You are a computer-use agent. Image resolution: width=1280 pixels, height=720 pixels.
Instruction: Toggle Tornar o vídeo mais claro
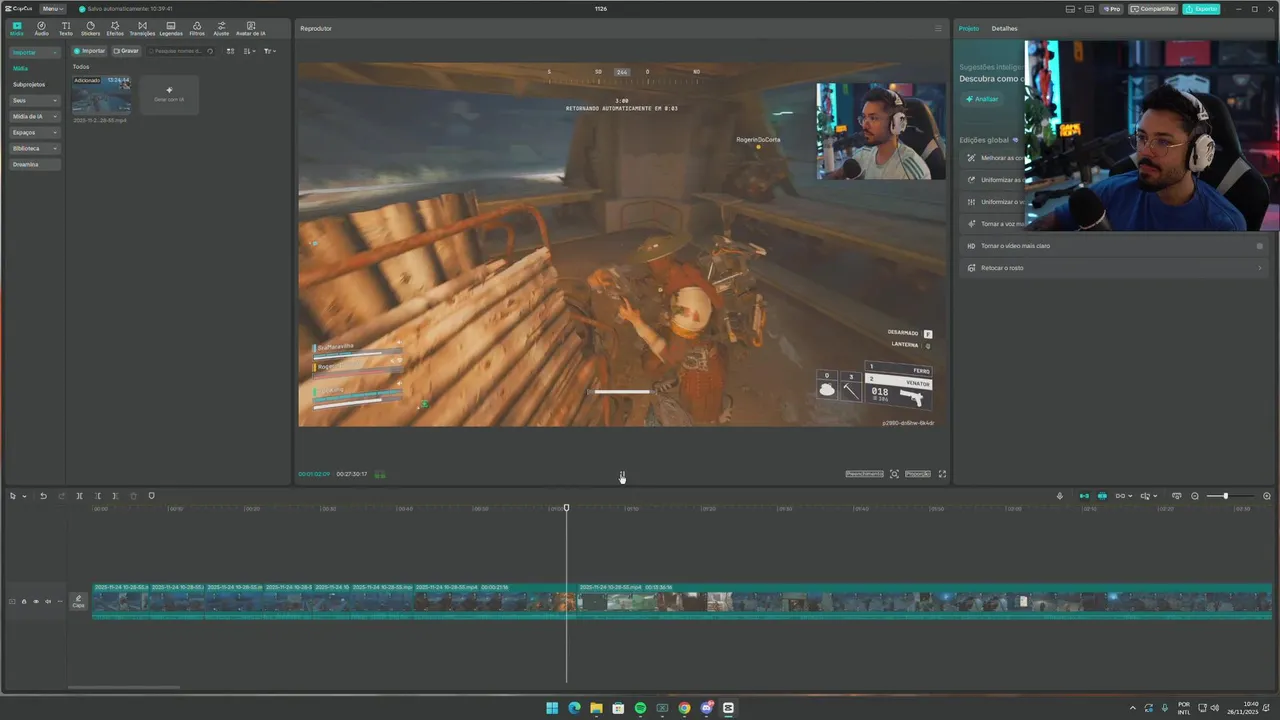(x=1260, y=246)
